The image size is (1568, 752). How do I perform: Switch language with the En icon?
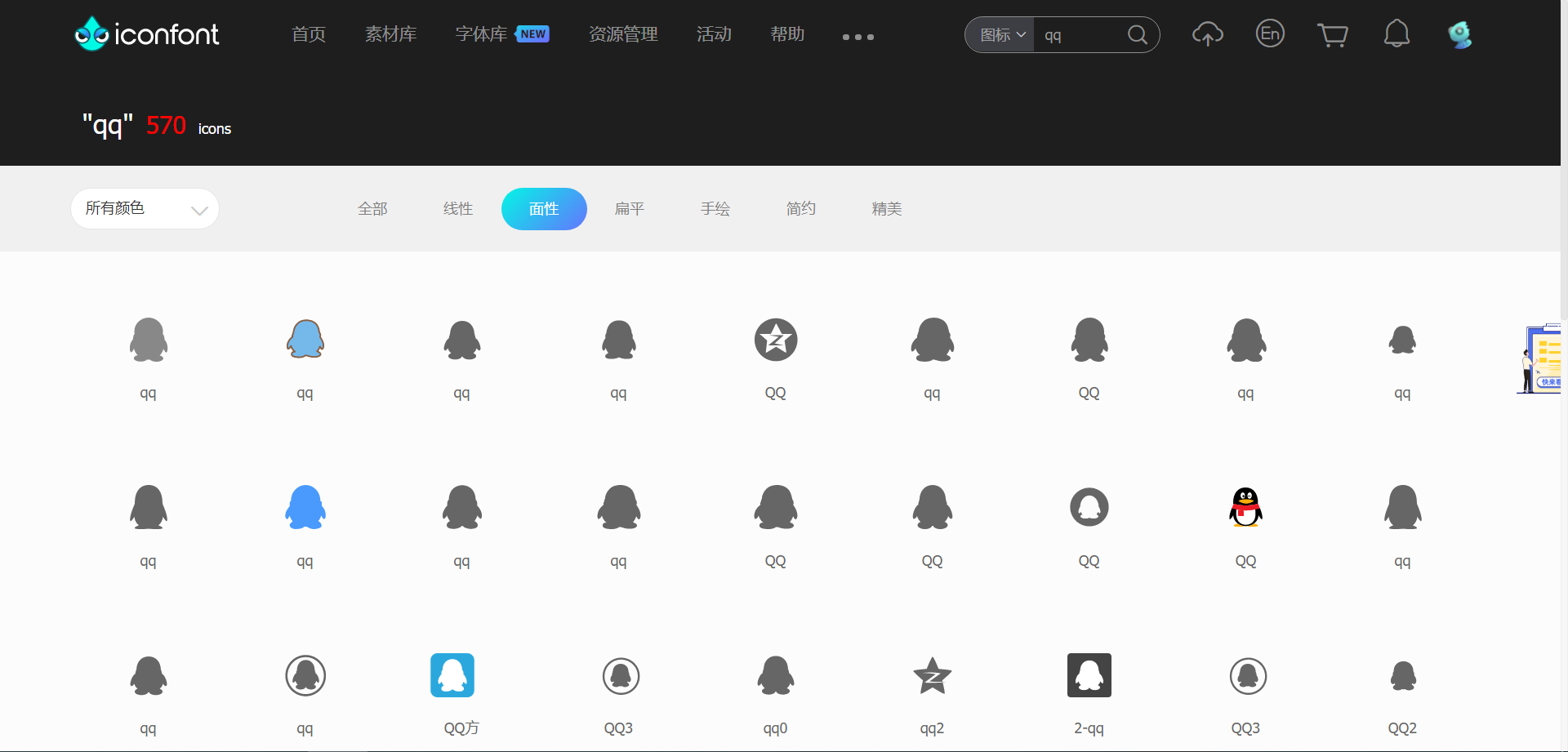1270,33
